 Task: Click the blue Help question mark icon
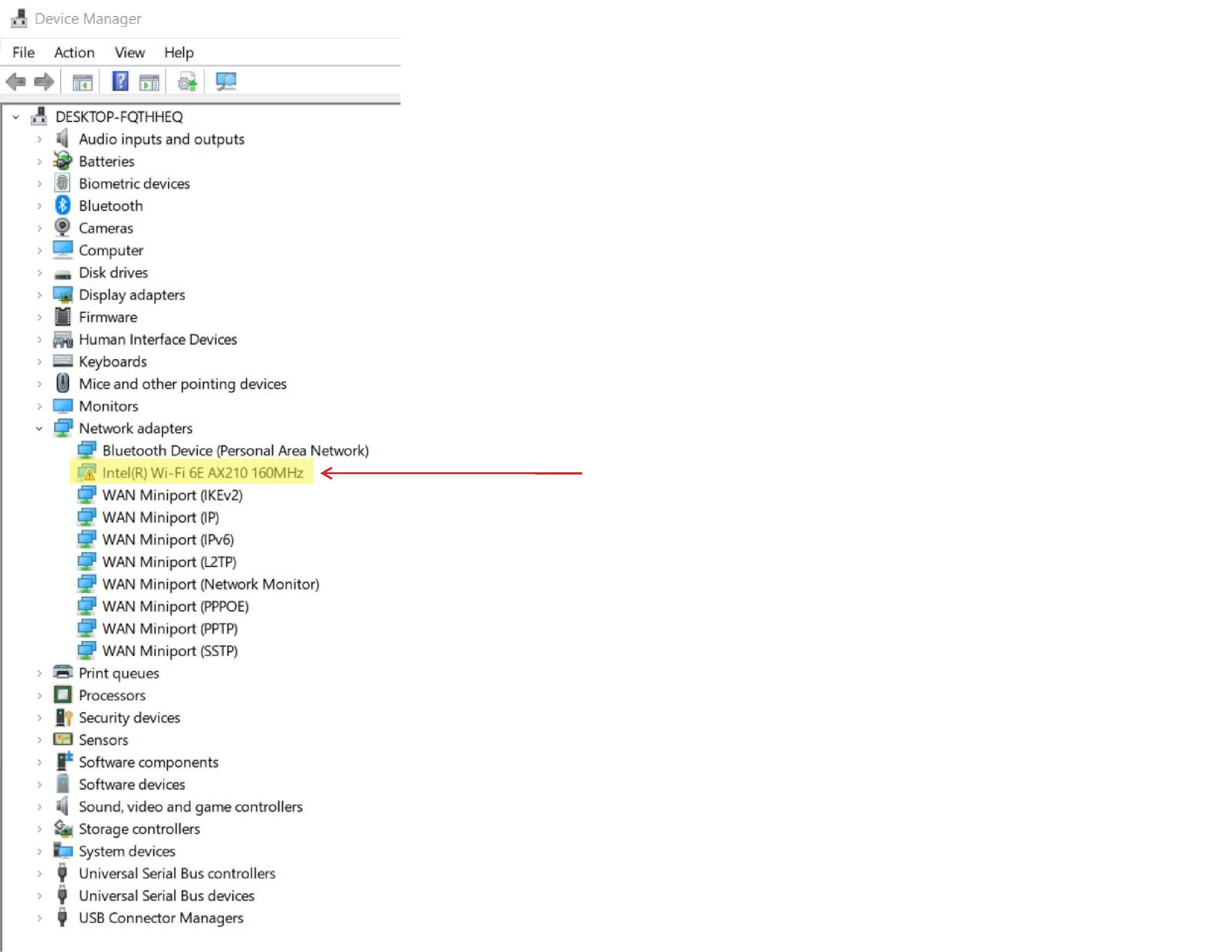pos(120,82)
